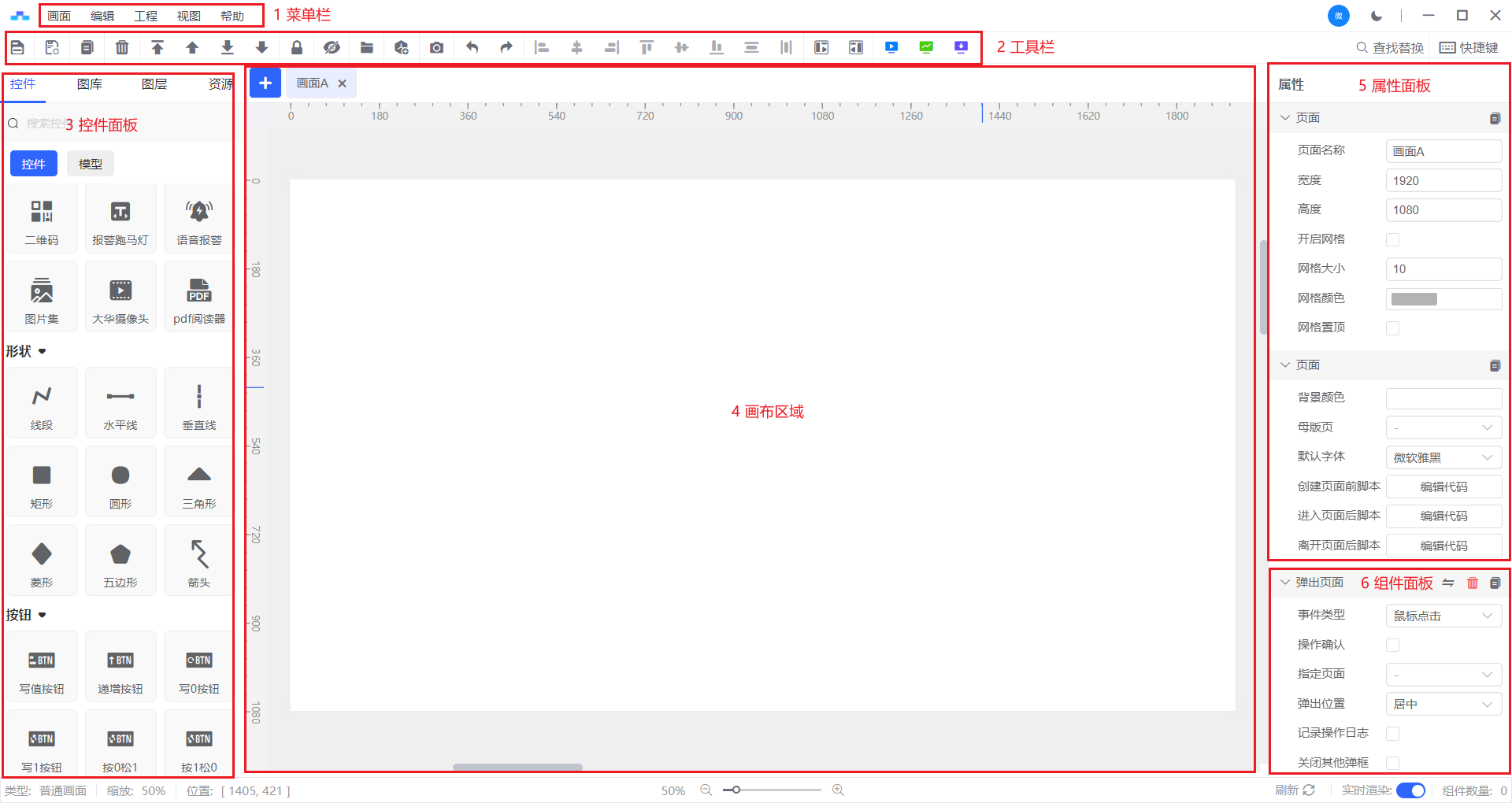This screenshot has height=803, width=1512.
Task: Toggle the hide visibility eye icon
Action: point(332,48)
